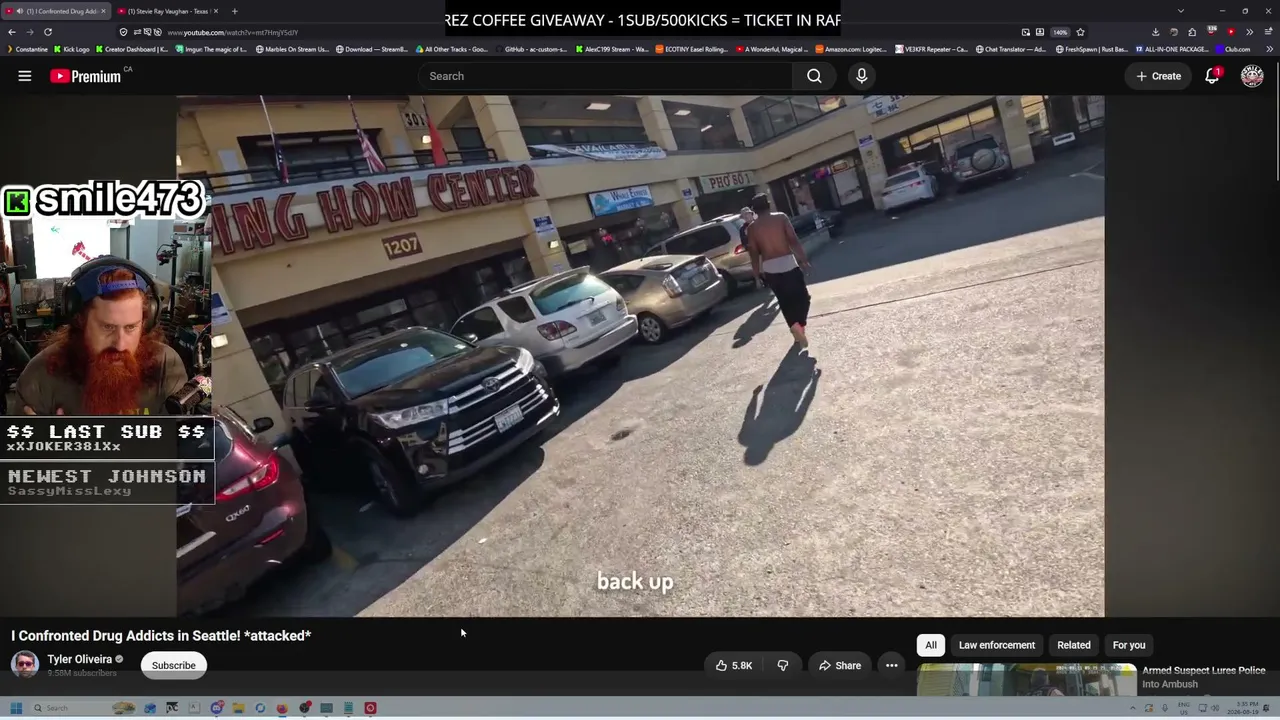Open Windows Start menu
This screenshot has width=1280, height=720.
16,708
